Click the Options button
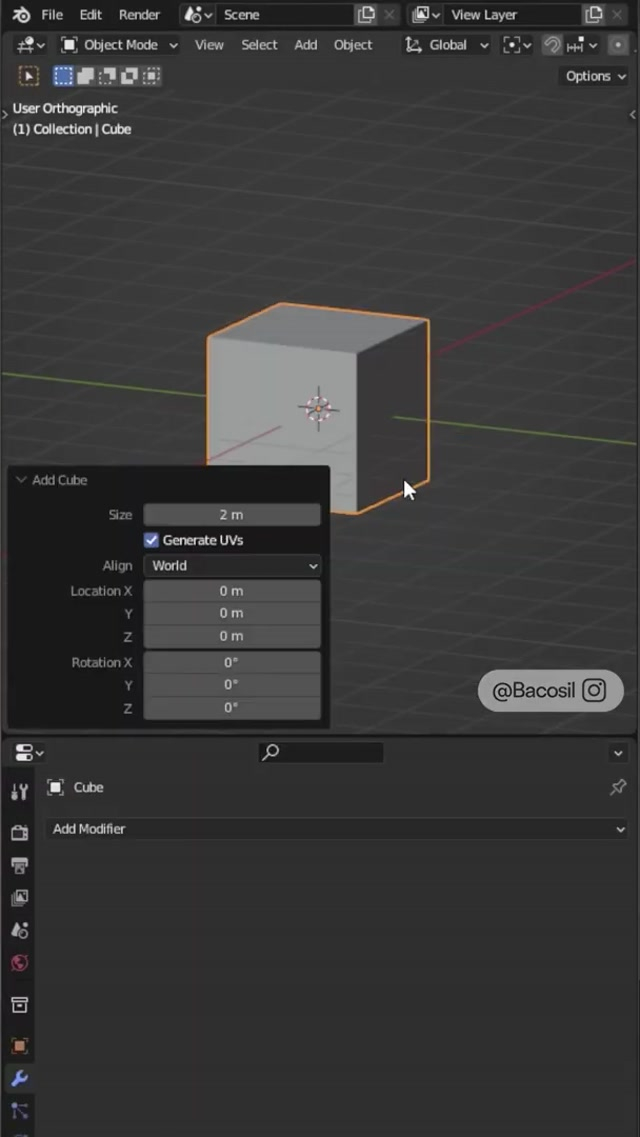This screenshot has height=1137, width=640. (595, 76)
